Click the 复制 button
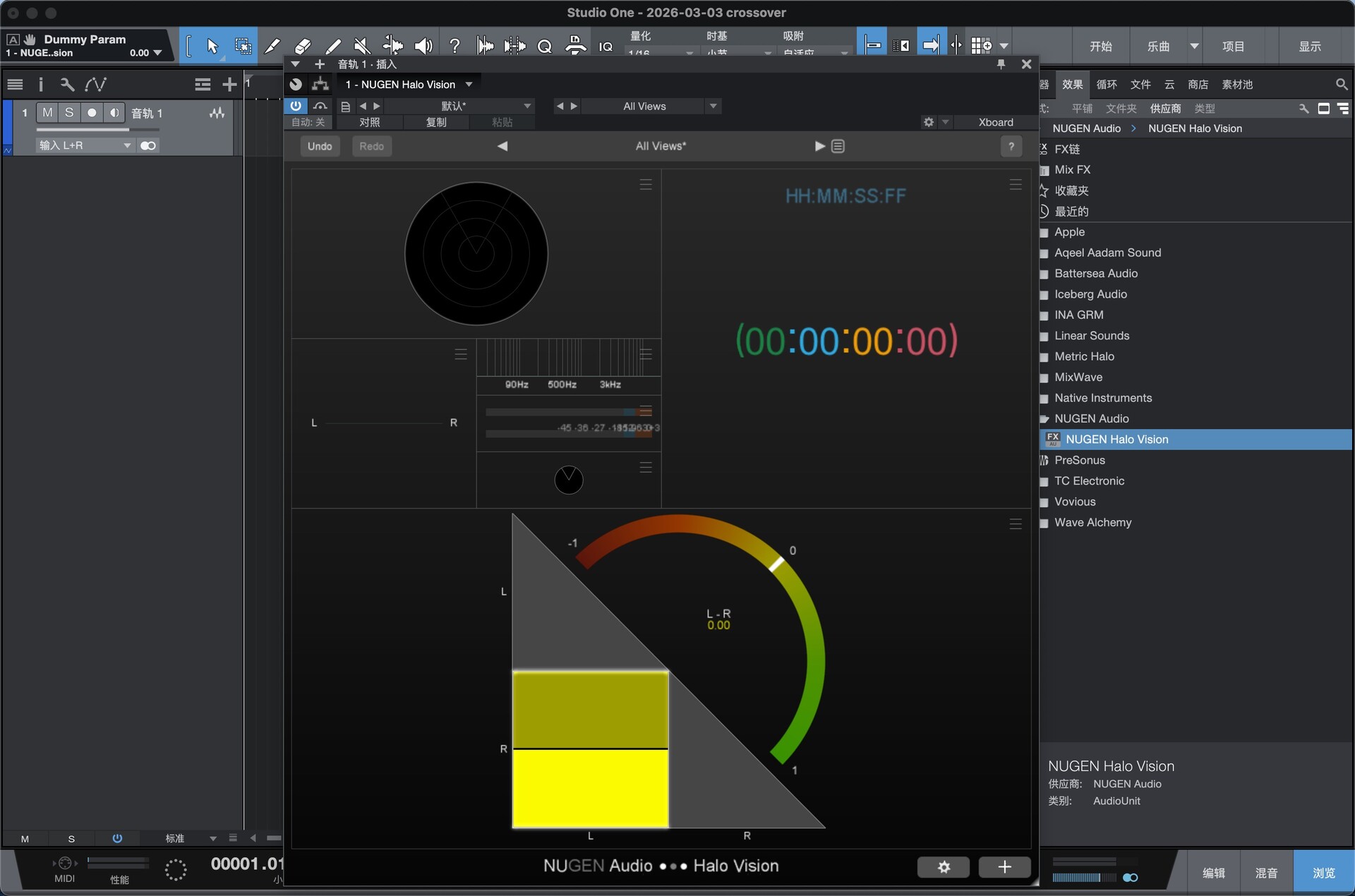Image resolution: width=1355 pixels, height=896 pixels. [x=436, y=122]
